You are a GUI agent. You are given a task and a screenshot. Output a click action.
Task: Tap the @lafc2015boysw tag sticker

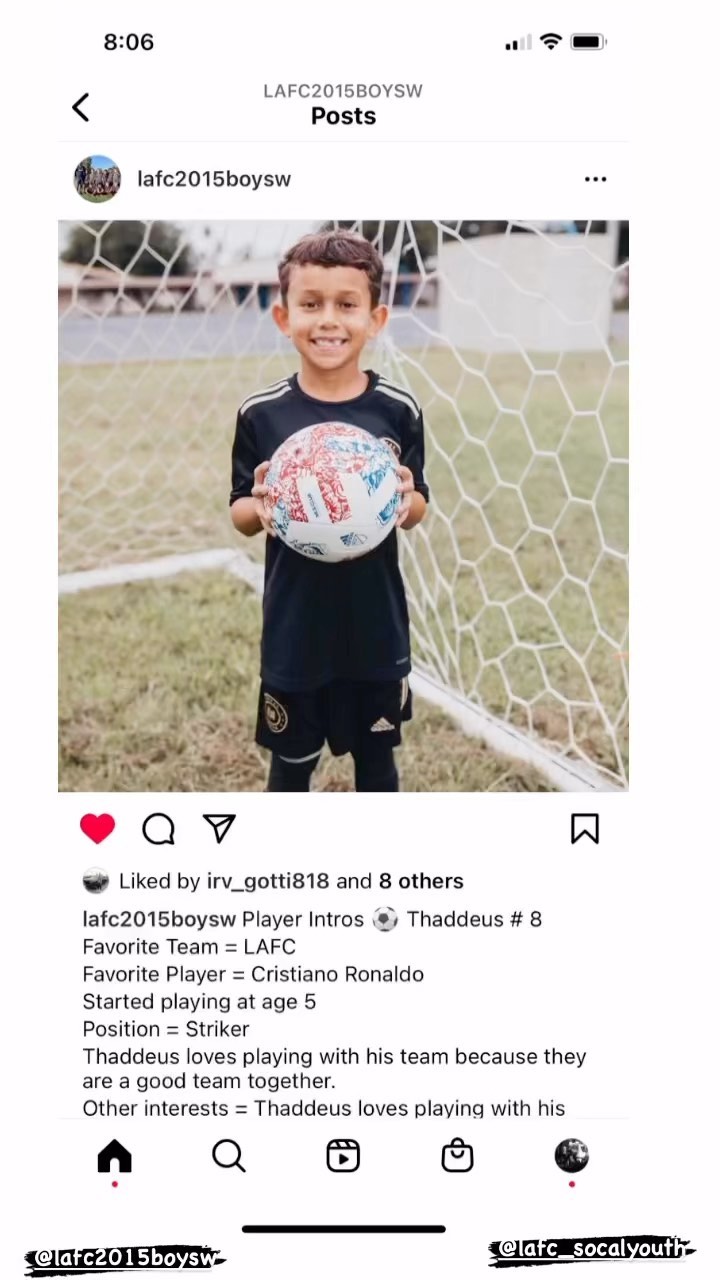(x=125, y=1259)
